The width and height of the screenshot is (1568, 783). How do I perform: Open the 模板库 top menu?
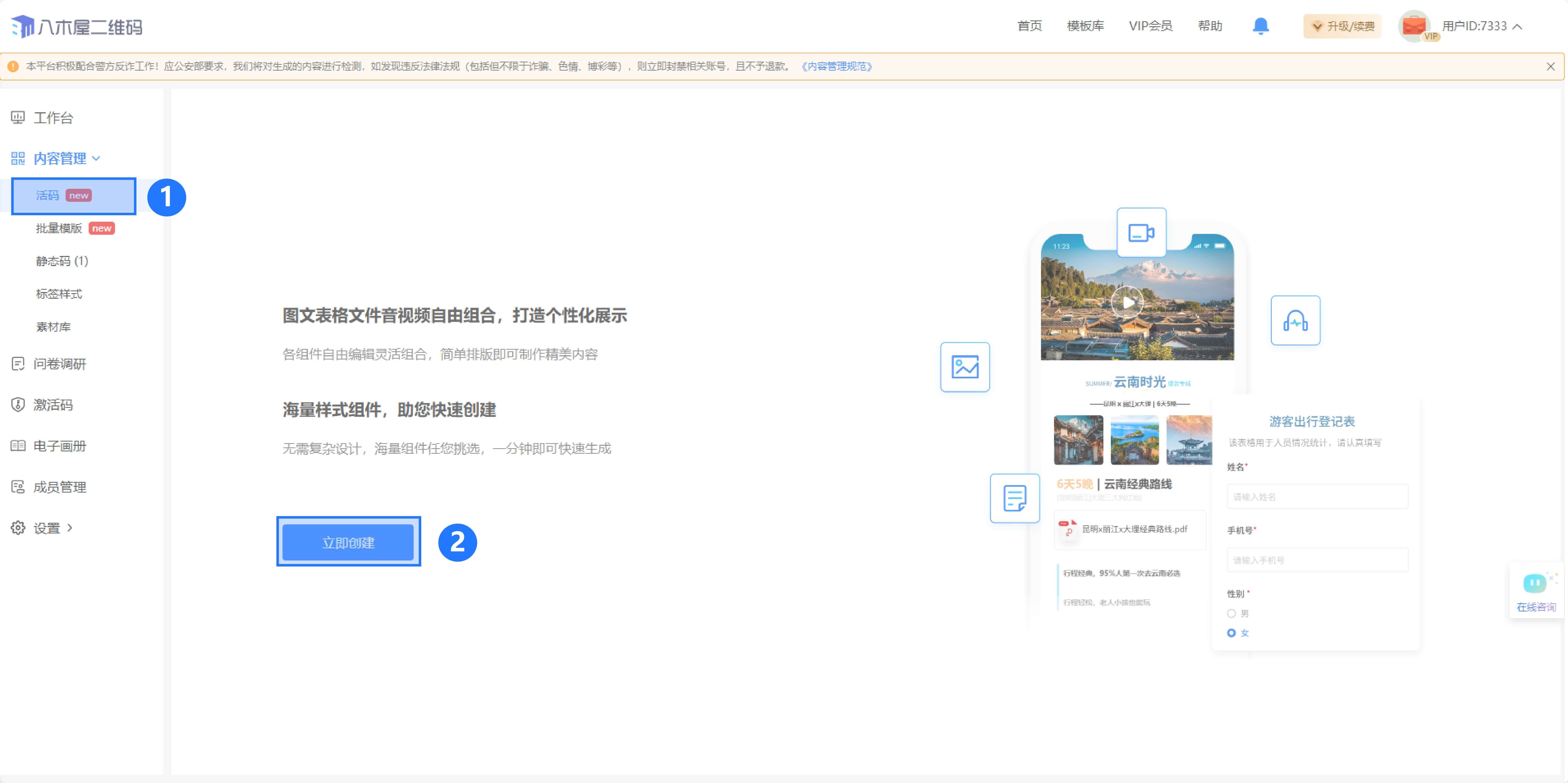tap(1085, 25)
